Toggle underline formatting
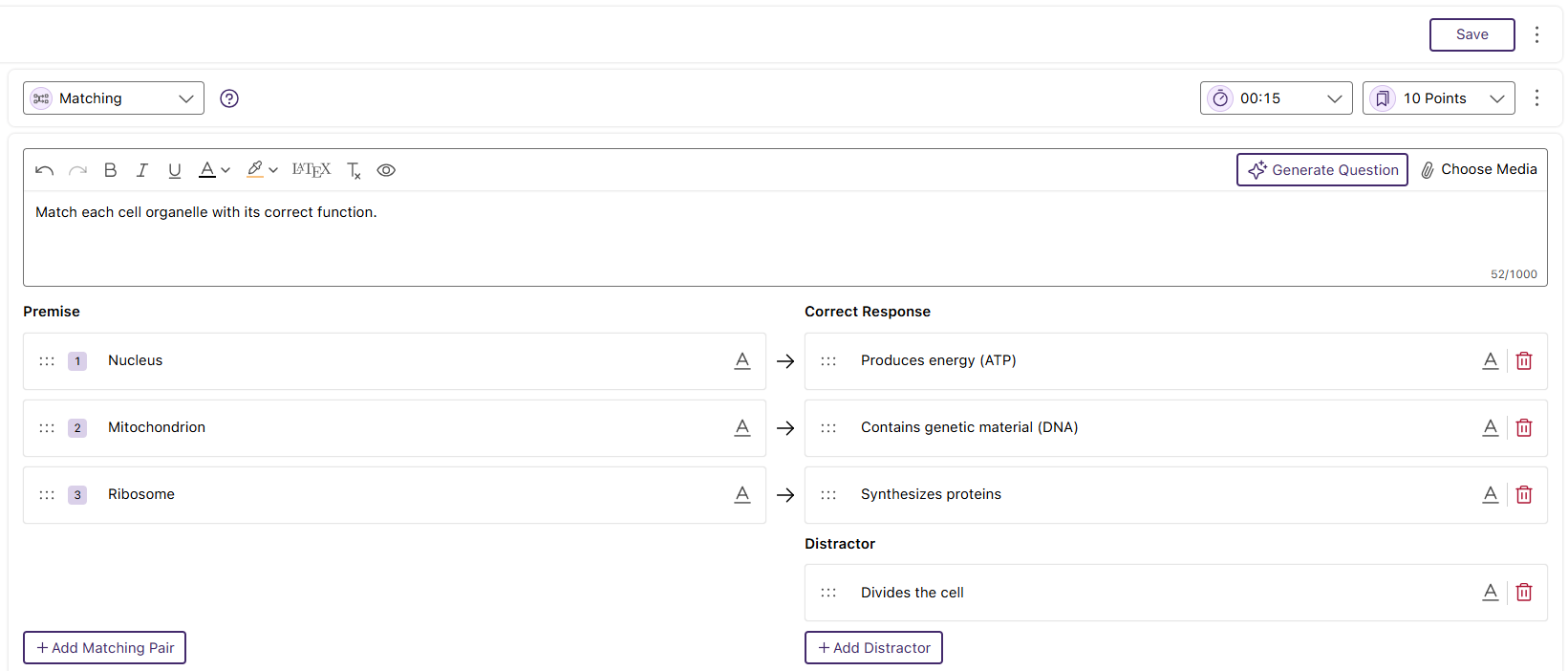1568x671 pixels. [x=174, y=170]
